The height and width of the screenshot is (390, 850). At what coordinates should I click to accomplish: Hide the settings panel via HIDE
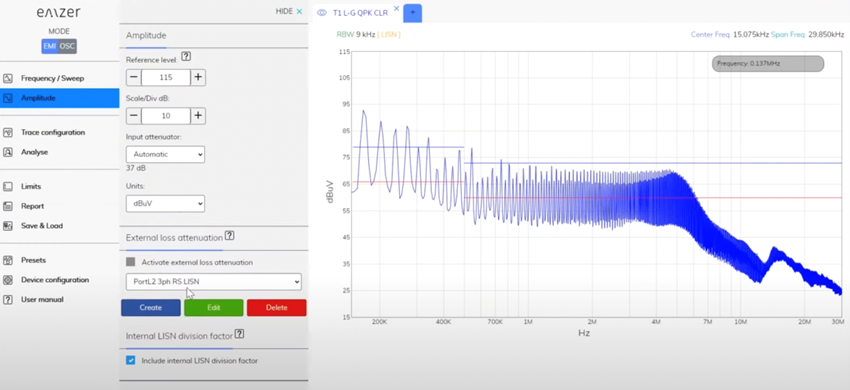289,11
